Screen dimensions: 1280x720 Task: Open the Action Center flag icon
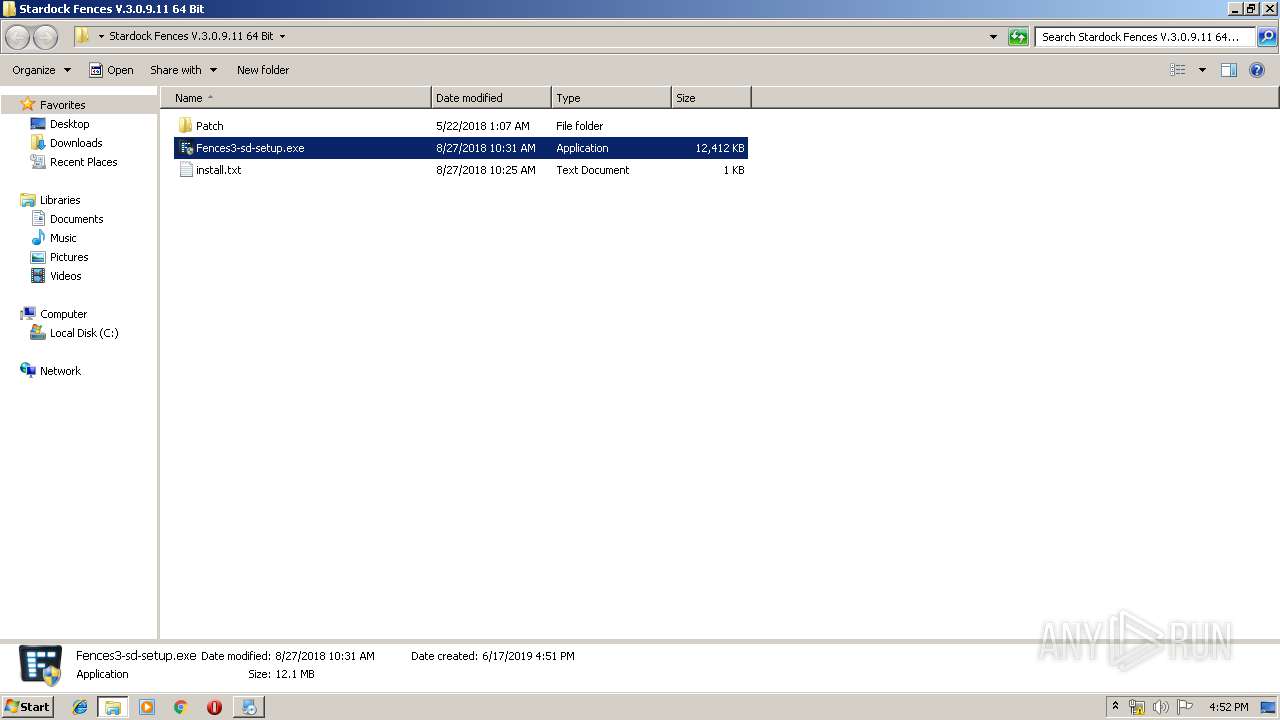[x=1185, y=707]
